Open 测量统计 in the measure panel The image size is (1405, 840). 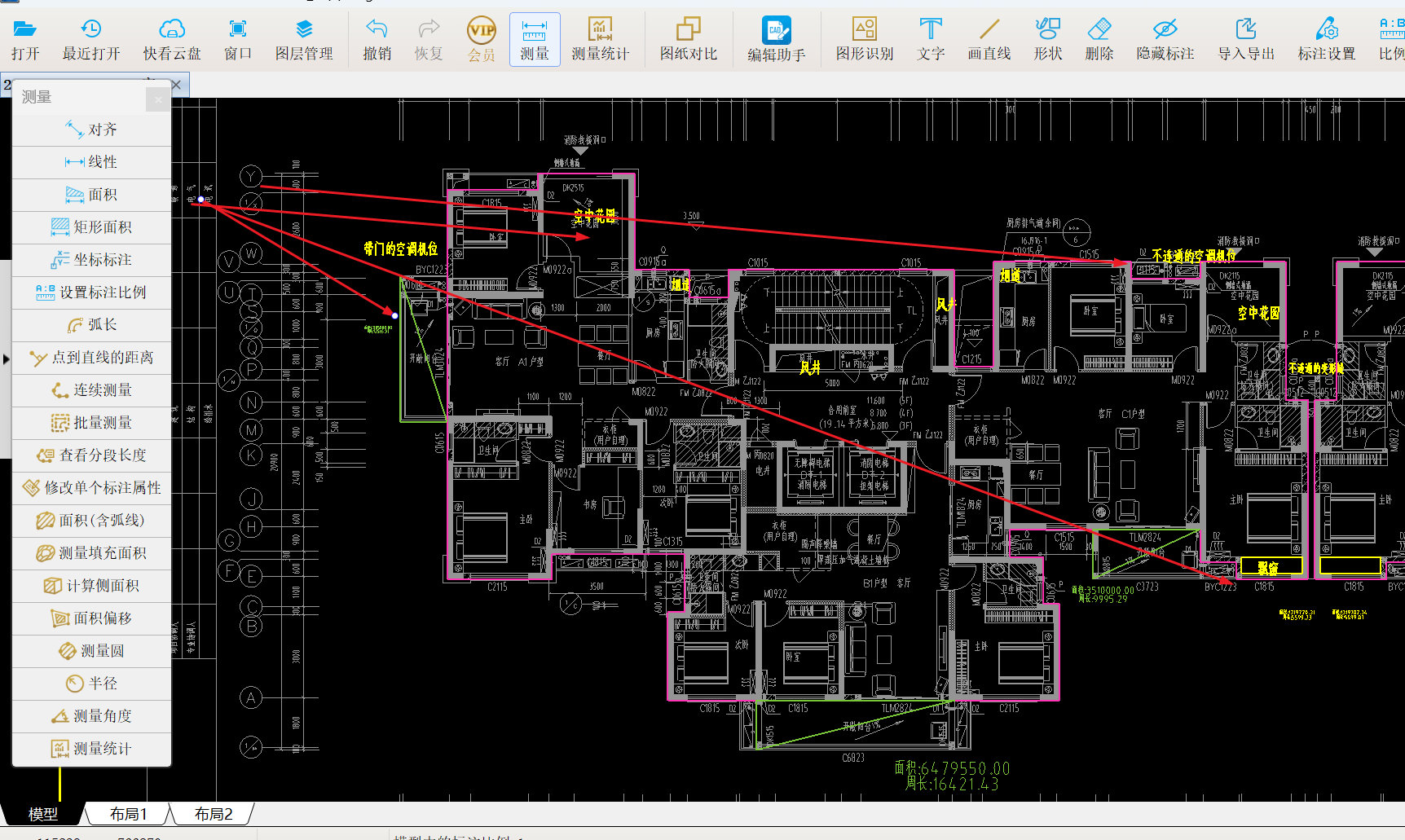(x=92, y=749)
